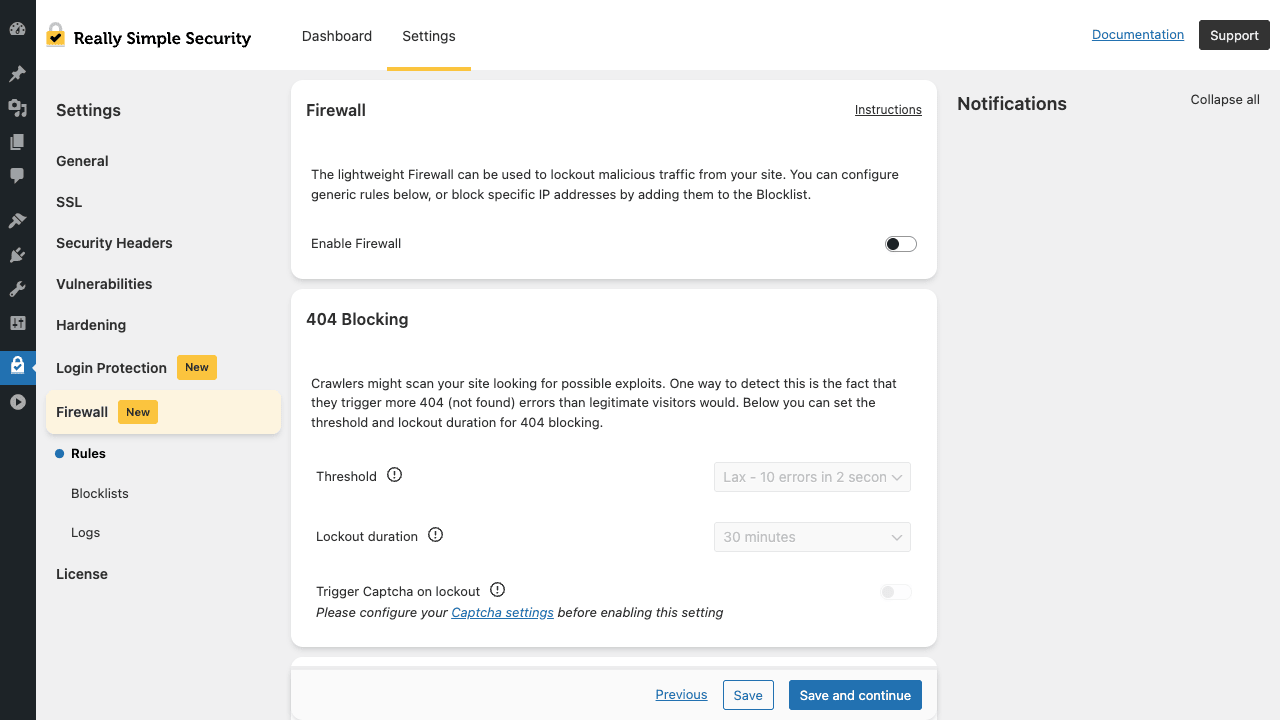Select Firewall in settings menu
Image resolution: width=1280 pixels, height=720 pixels.
click(163, 412)
